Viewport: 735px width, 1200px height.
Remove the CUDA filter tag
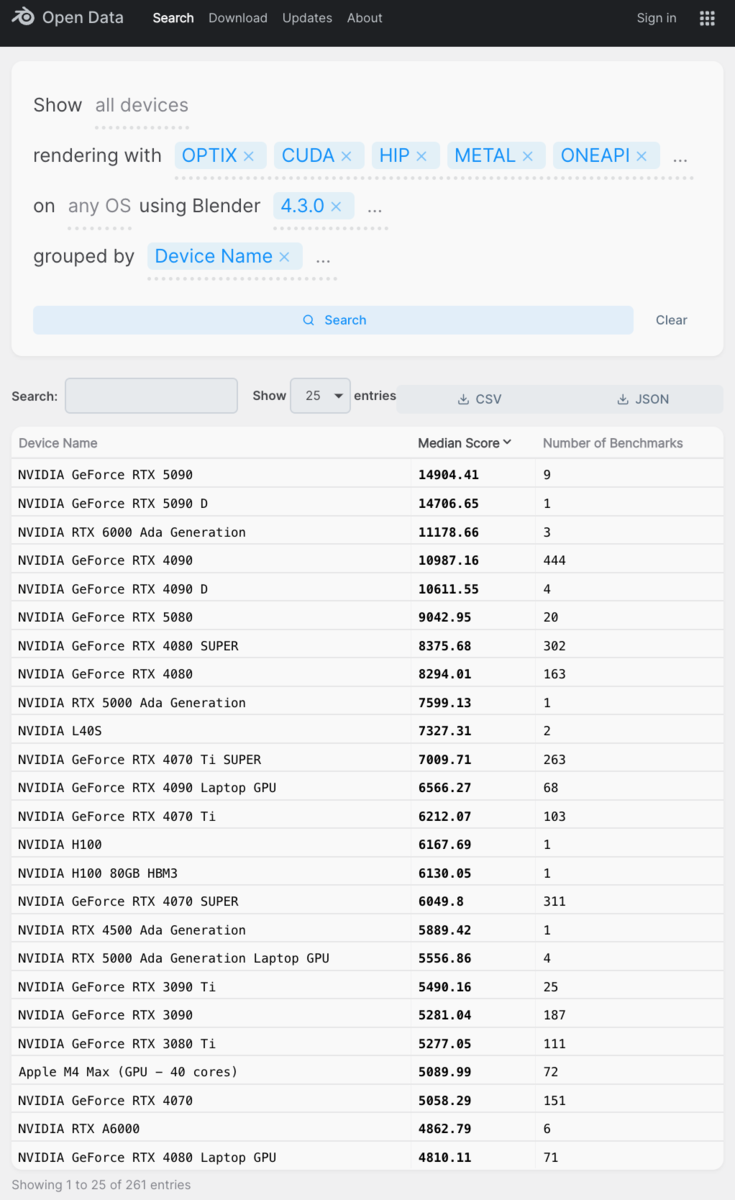pos(346,156)
